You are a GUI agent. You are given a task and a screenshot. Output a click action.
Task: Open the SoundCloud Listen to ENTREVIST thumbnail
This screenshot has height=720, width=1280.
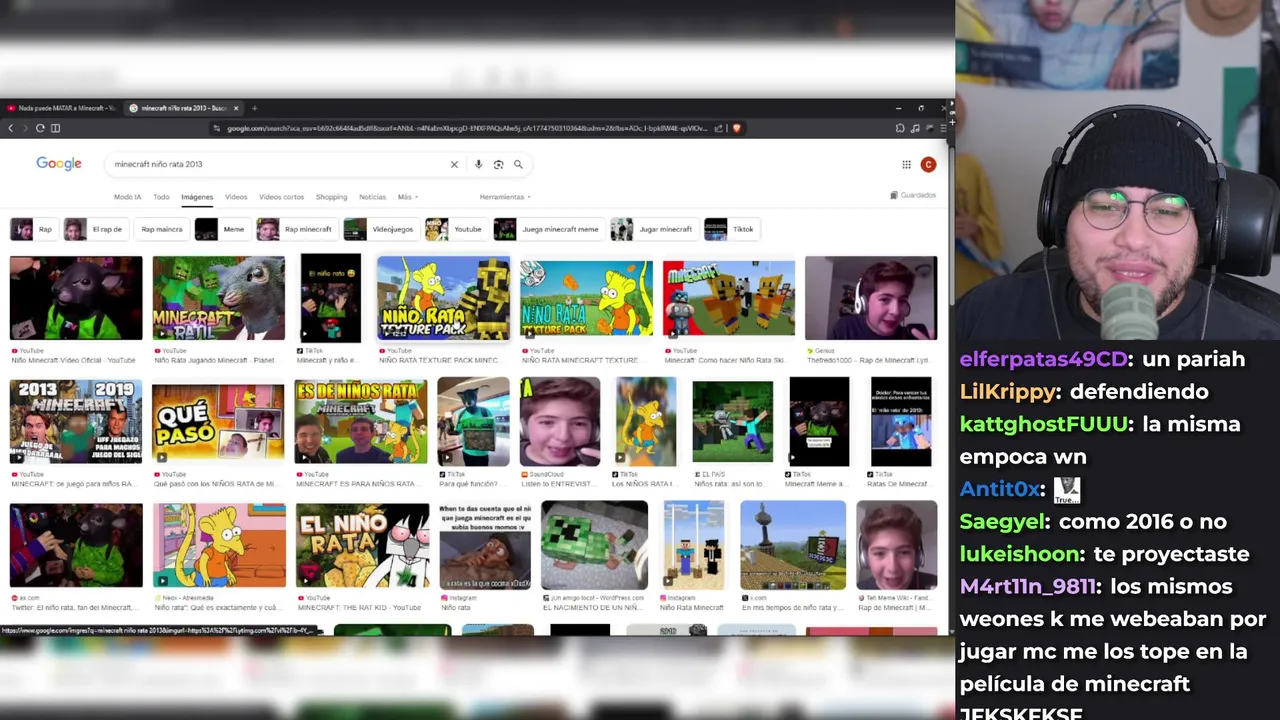(x=560, y=421)
